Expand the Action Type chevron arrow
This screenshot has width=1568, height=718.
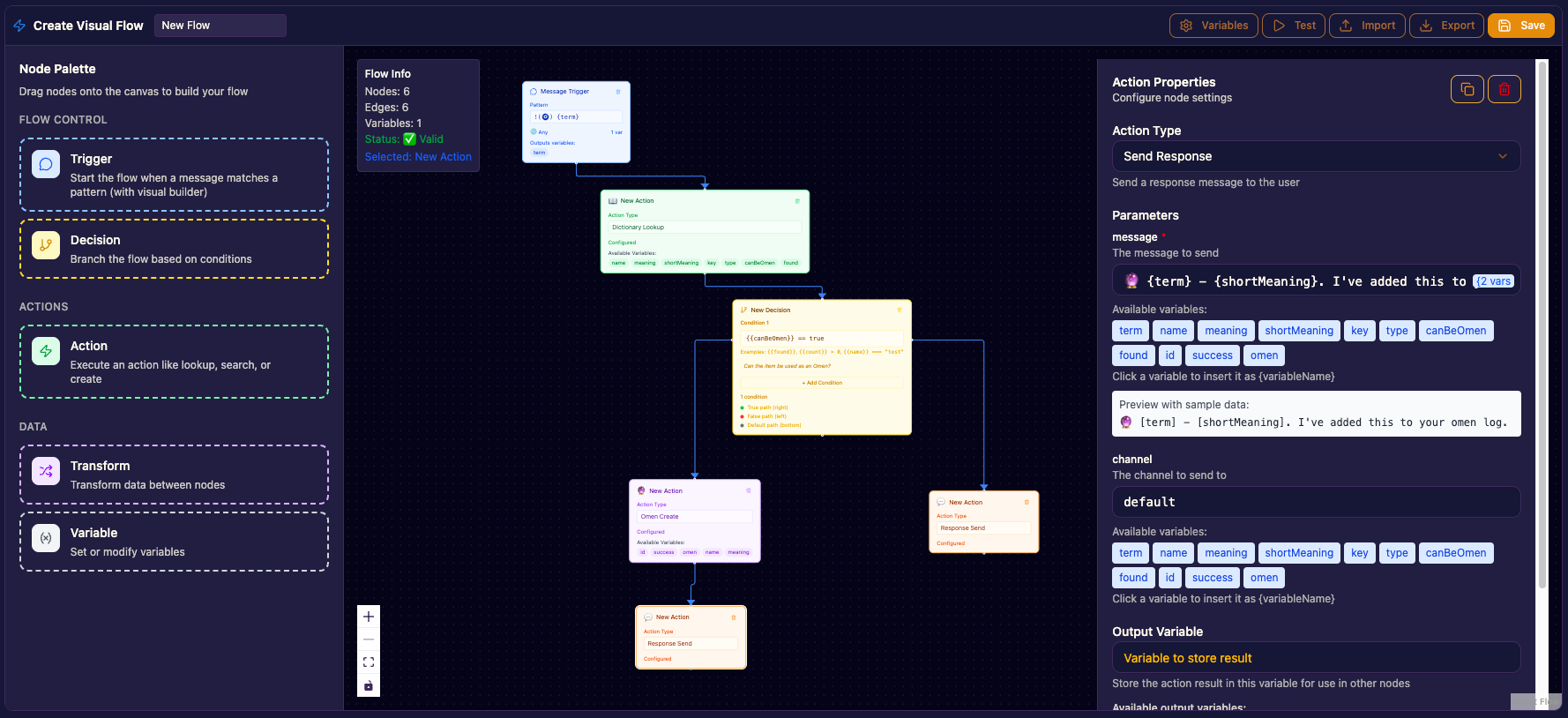point(1503,156)
